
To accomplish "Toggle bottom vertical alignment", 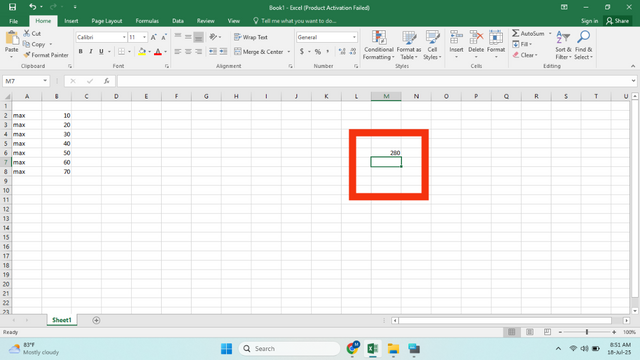I will coord(198,37).
